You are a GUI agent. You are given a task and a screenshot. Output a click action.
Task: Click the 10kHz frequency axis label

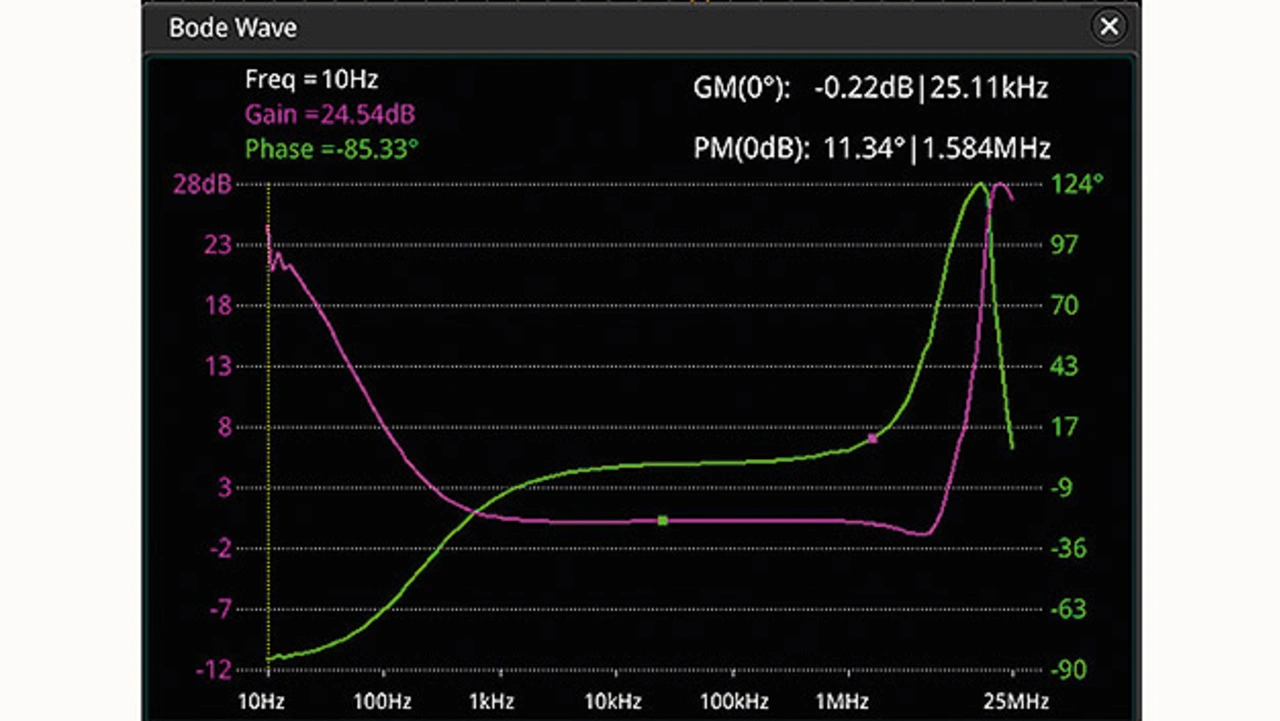click(613, 700)
